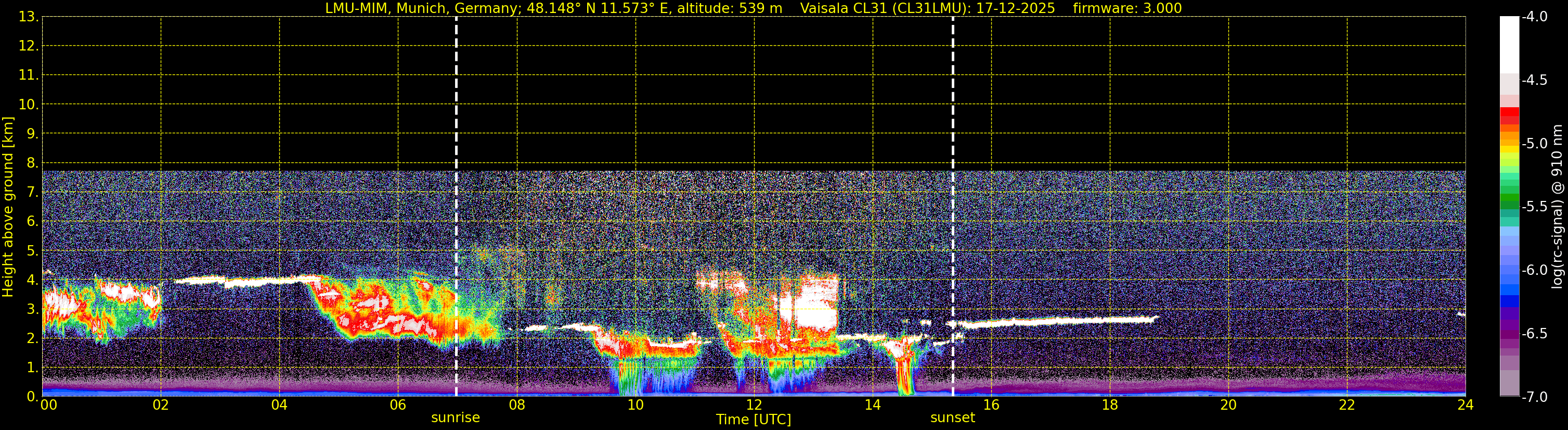Click the "10" time axis tick label

pos(636,405)
